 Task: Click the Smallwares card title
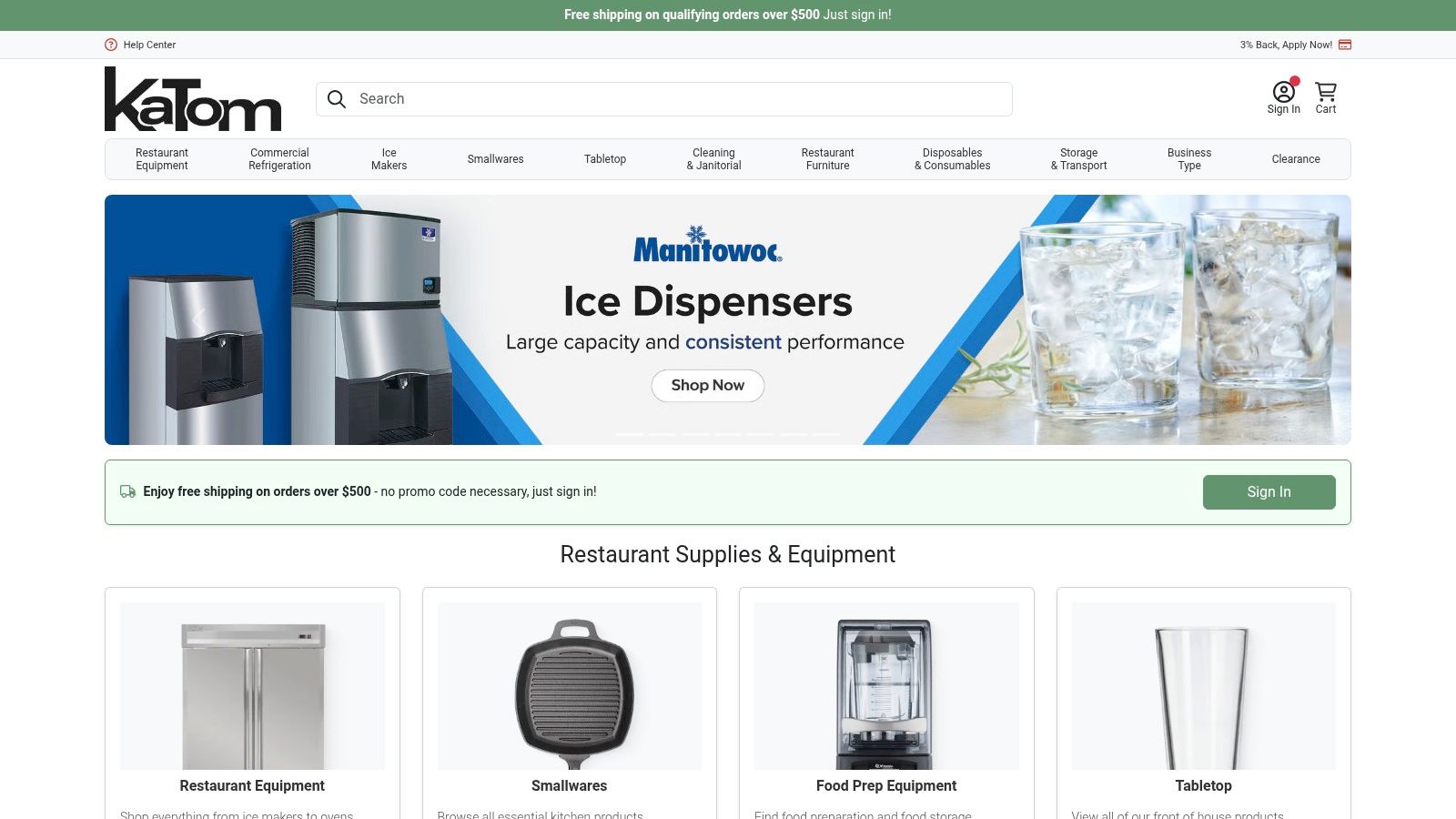click(x=570, y=785)
